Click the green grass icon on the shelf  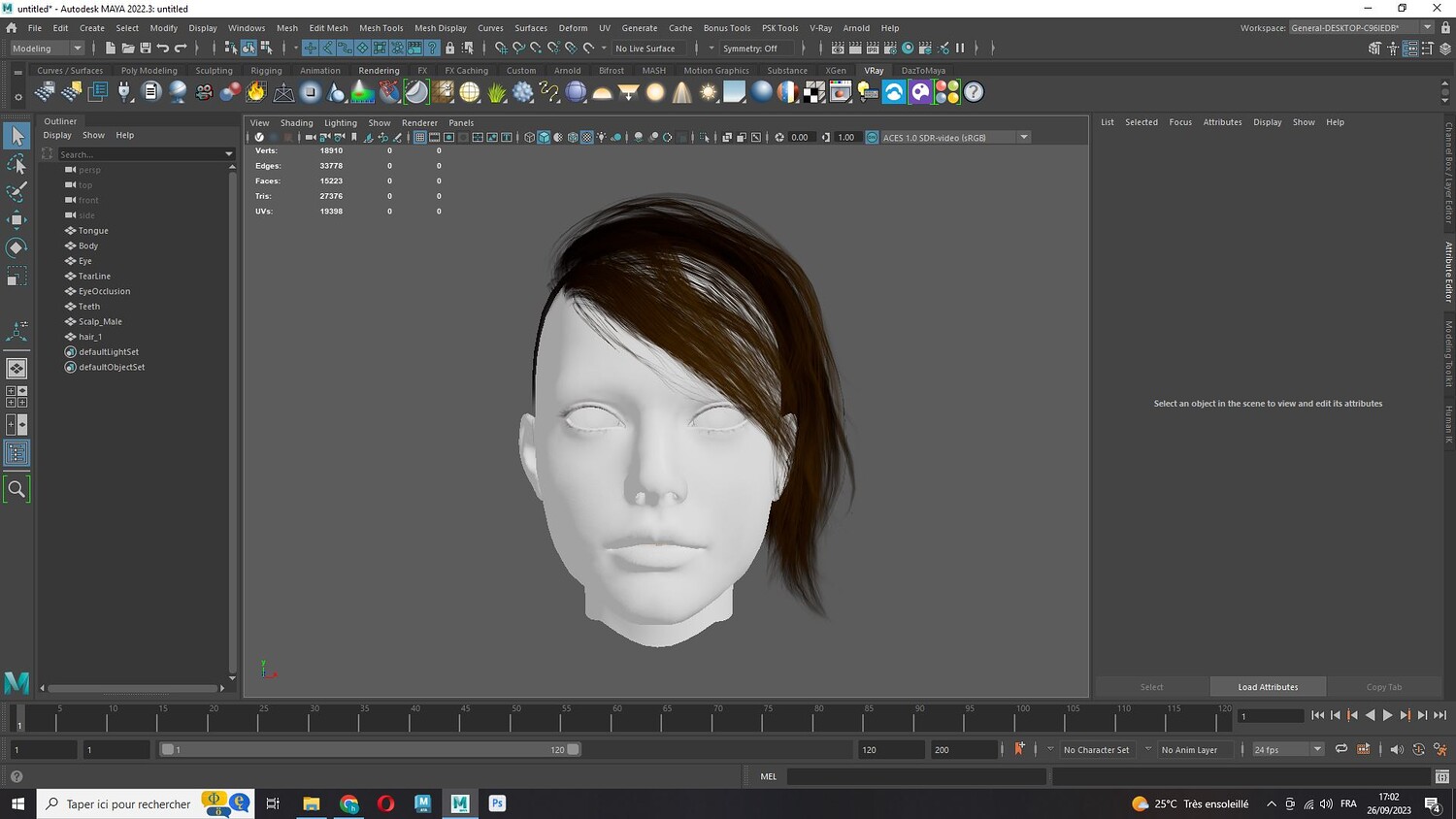[x=497, y=92]
